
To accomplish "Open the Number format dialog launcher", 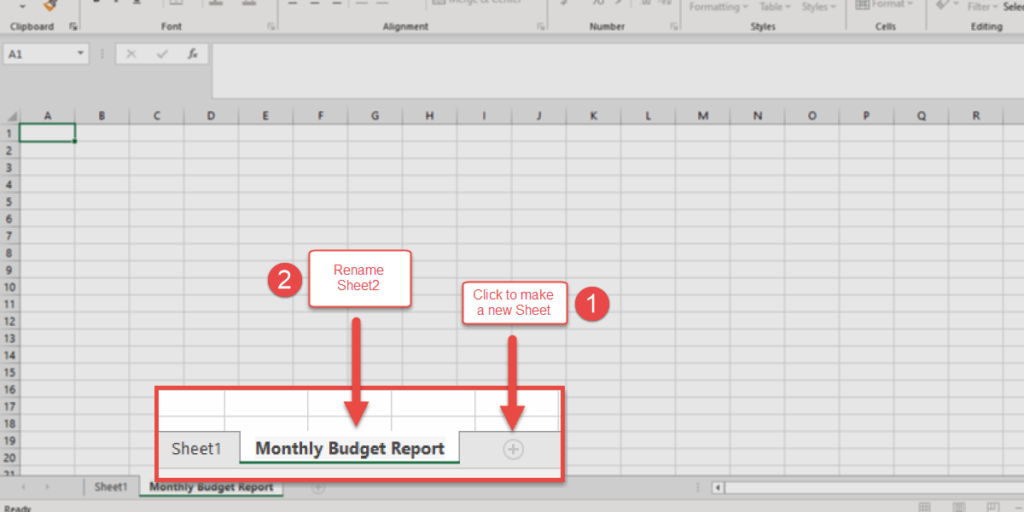I will (x=674, y=27).
